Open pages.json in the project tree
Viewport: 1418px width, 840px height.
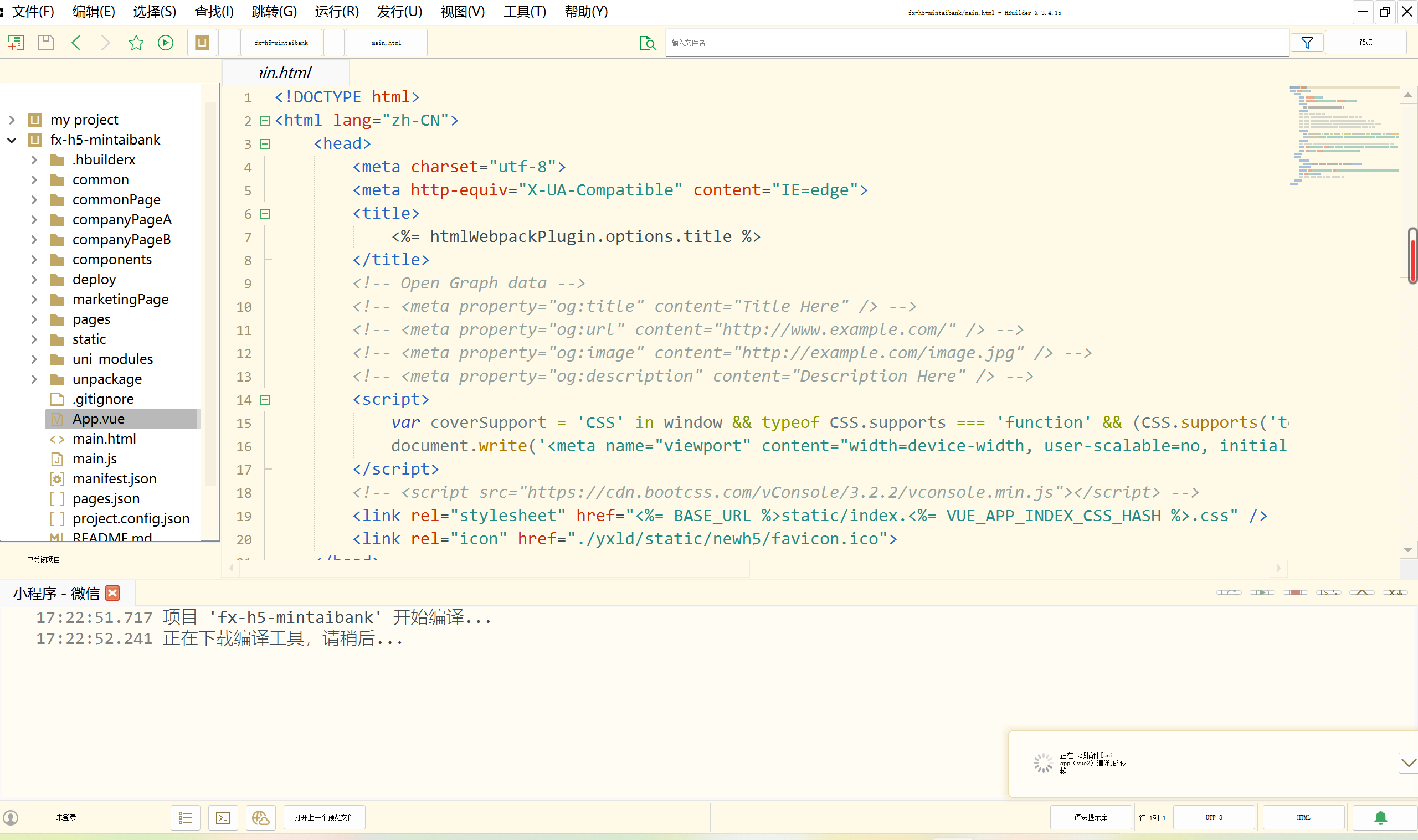(106, 499)
